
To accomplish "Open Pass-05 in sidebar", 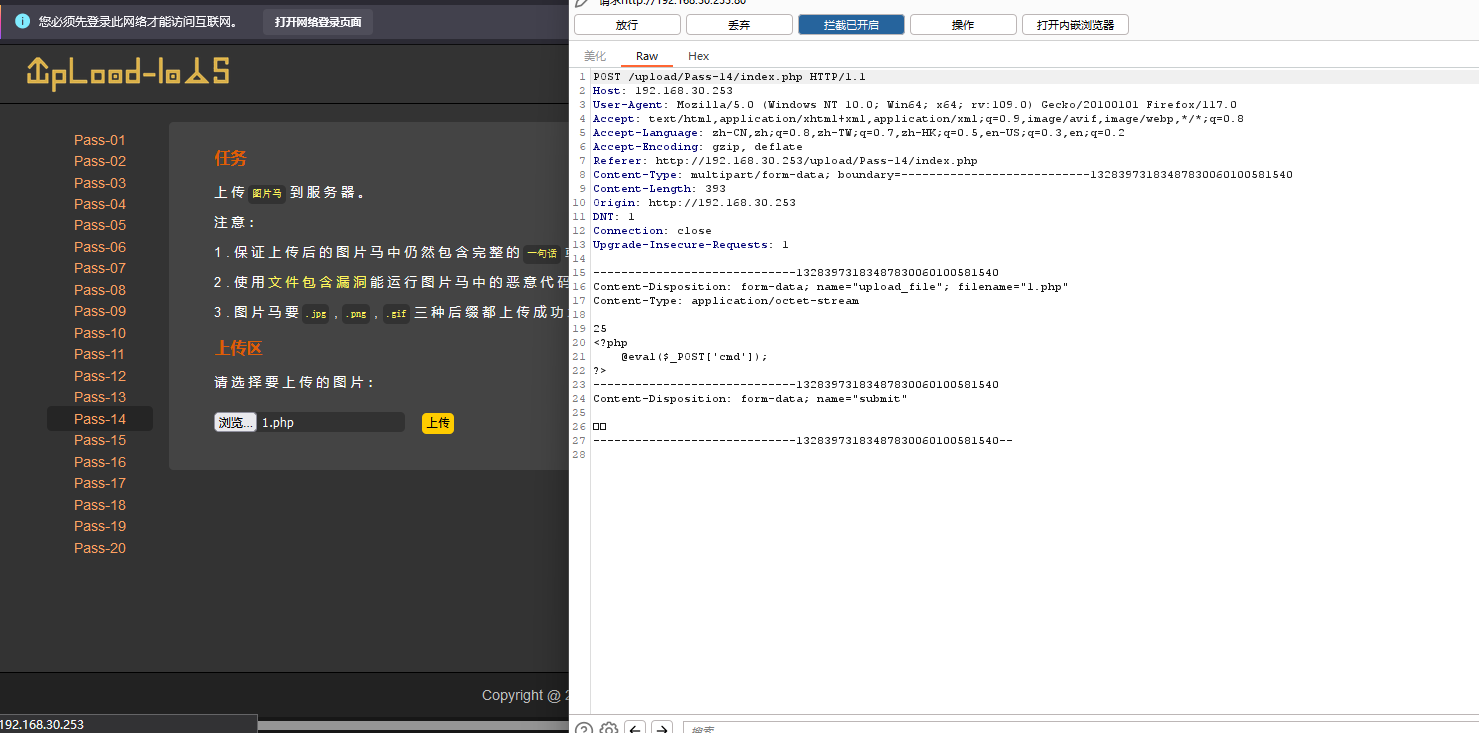I will tap(100, 225).
